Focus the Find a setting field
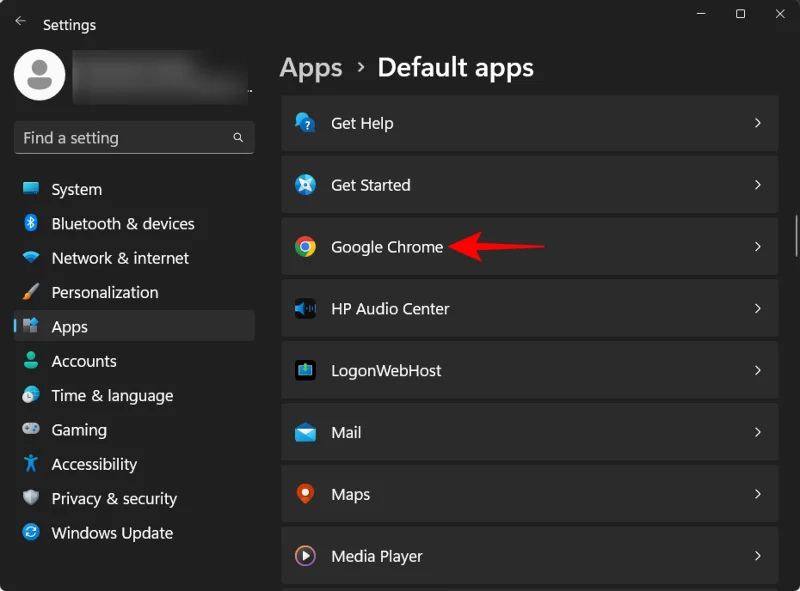 tap(134, 137)
